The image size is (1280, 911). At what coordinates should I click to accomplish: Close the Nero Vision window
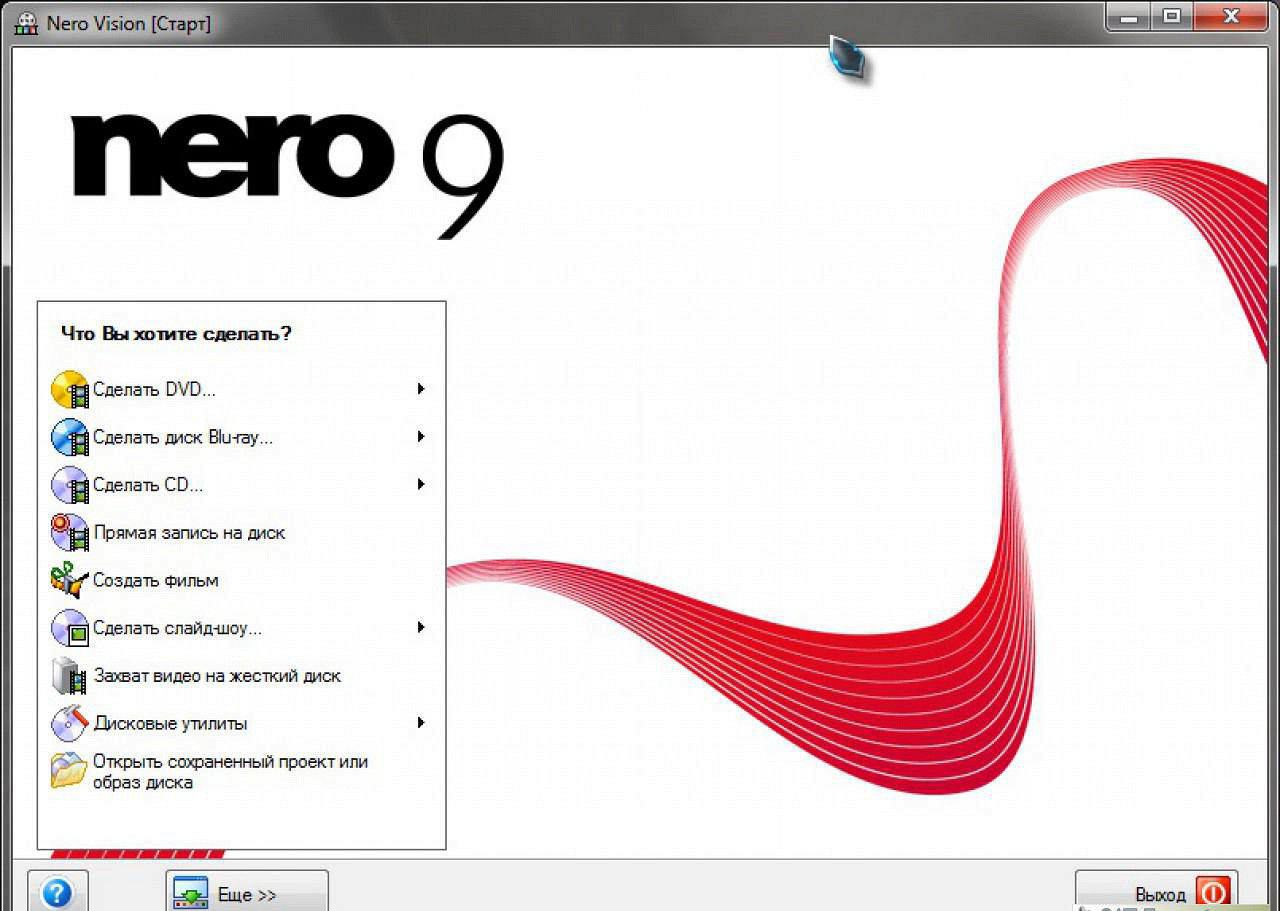click(1230, 16)
